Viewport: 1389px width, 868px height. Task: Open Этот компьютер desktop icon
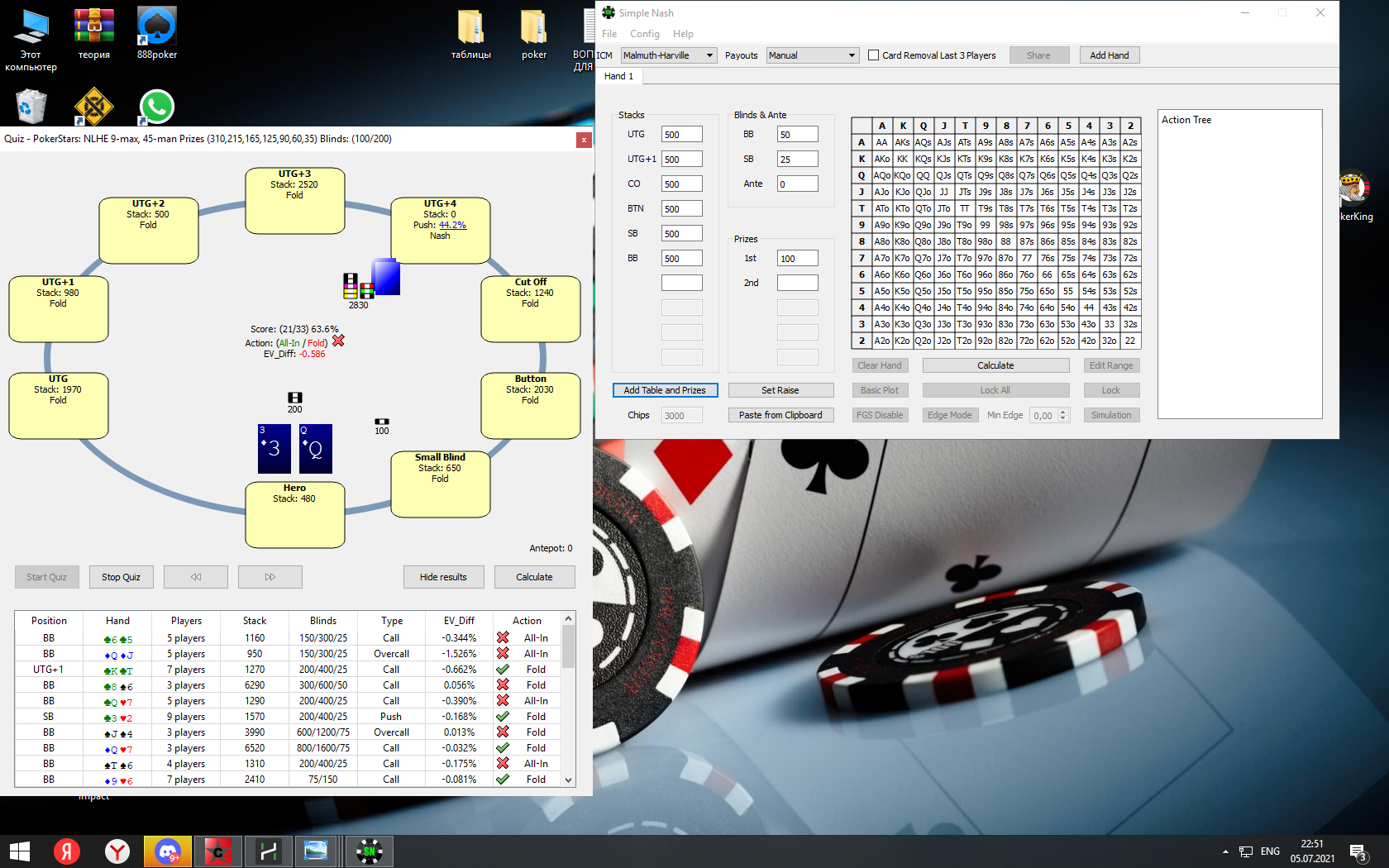[x=31, y=39]
